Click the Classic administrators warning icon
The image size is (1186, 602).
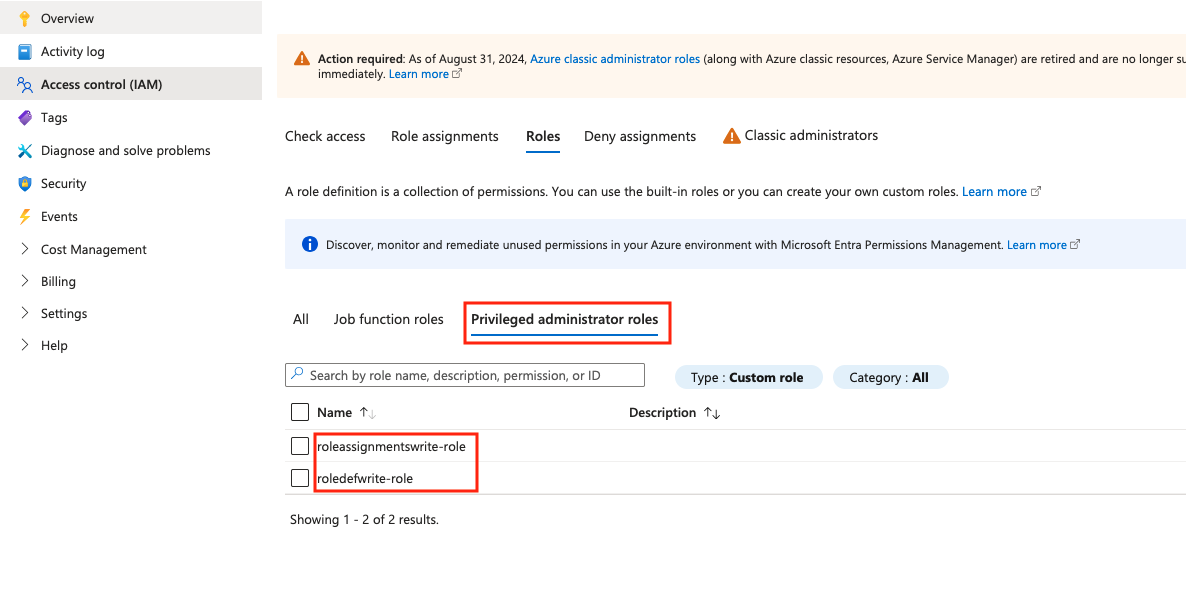tap(731, 136)
